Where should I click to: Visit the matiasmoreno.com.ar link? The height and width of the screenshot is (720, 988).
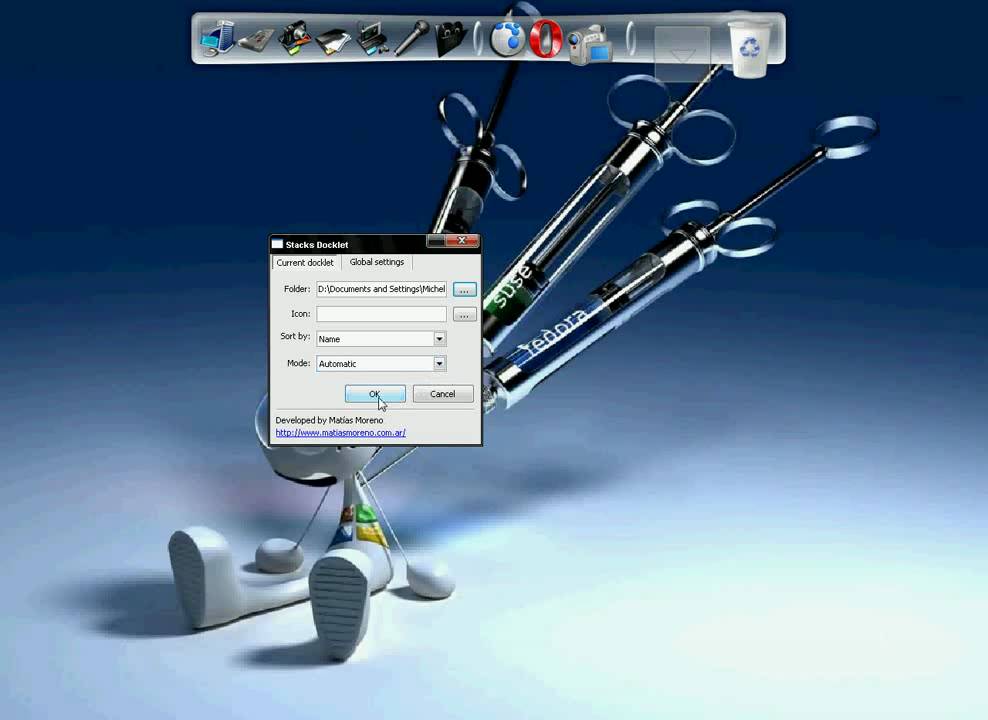[340, 432]
